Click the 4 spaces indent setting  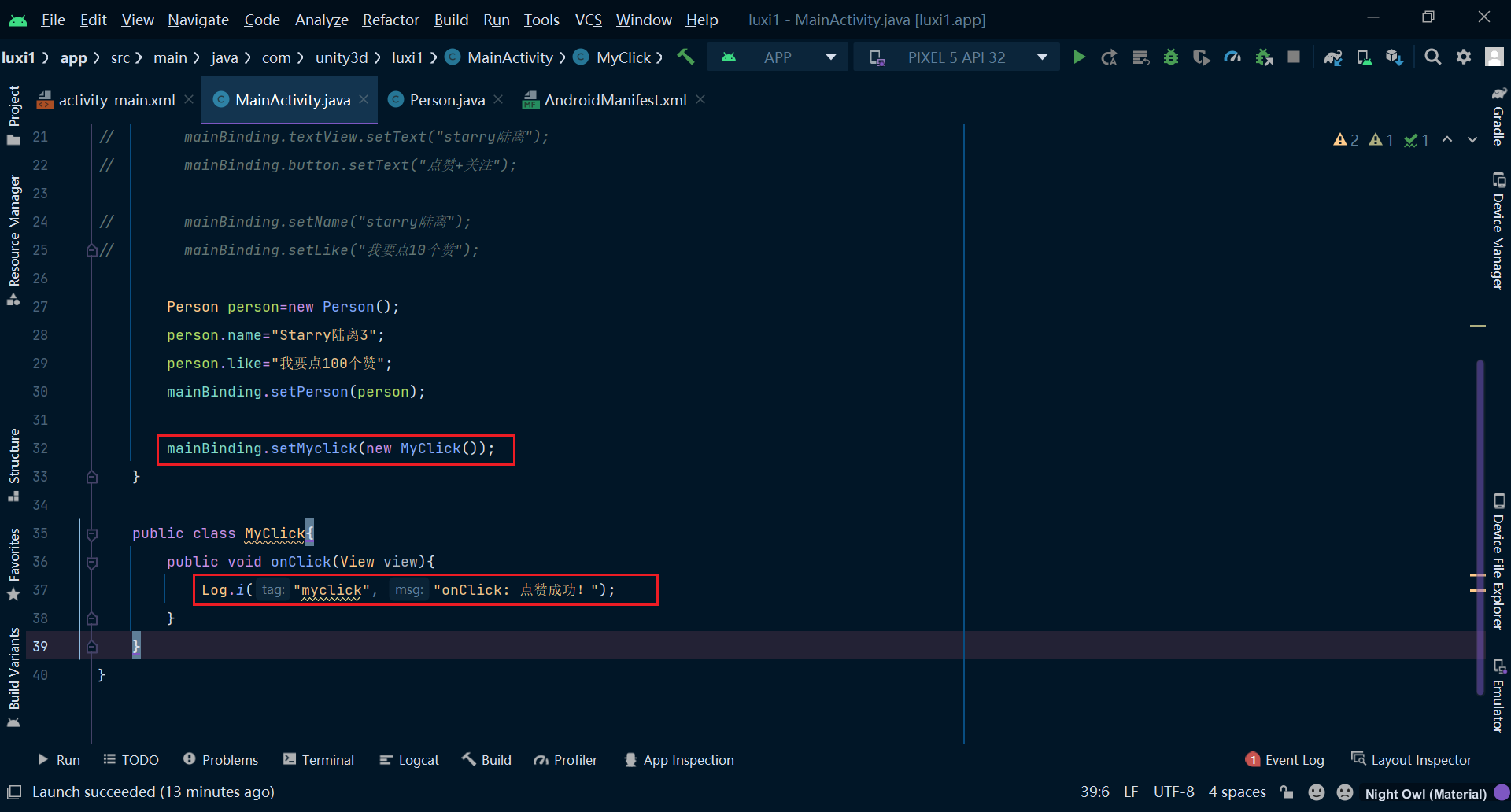1237,792
